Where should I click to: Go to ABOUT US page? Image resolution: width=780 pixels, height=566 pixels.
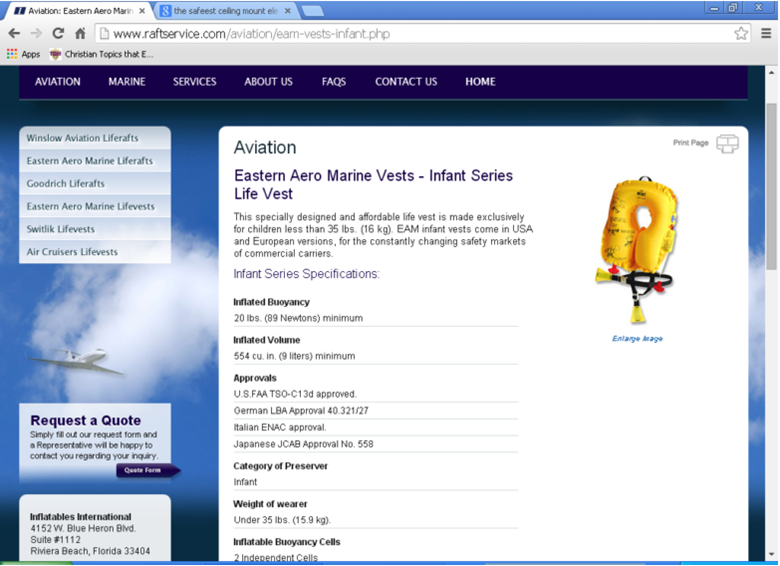pos(268,82)
